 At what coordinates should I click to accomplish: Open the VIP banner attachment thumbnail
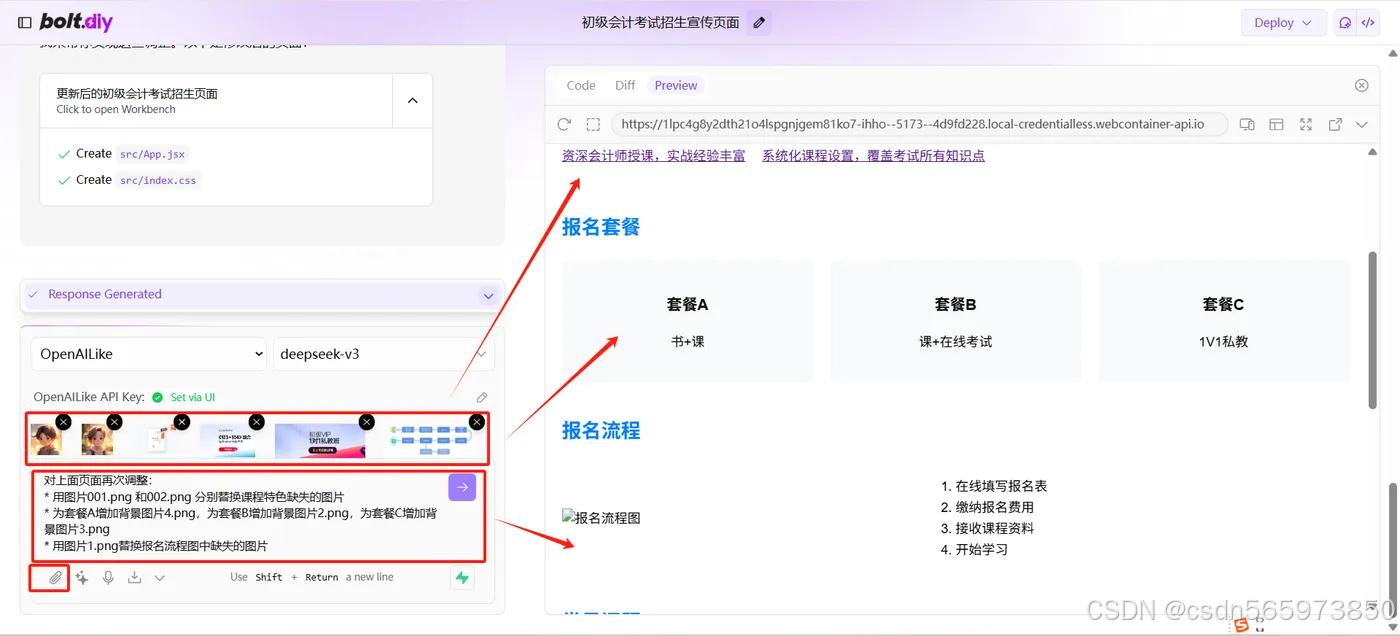point(319,440)
